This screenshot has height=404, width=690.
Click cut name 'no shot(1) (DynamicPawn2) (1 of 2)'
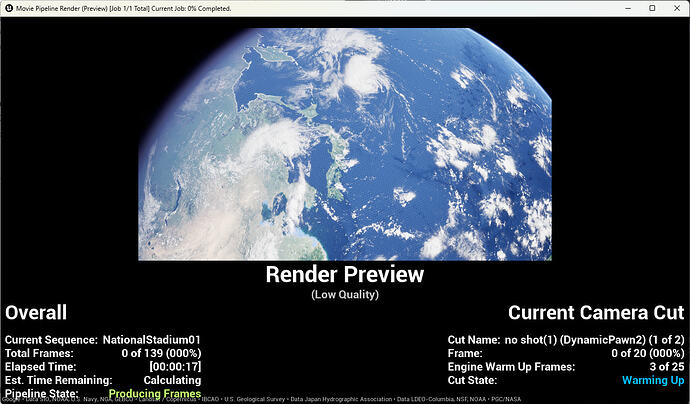pos(595,340)
